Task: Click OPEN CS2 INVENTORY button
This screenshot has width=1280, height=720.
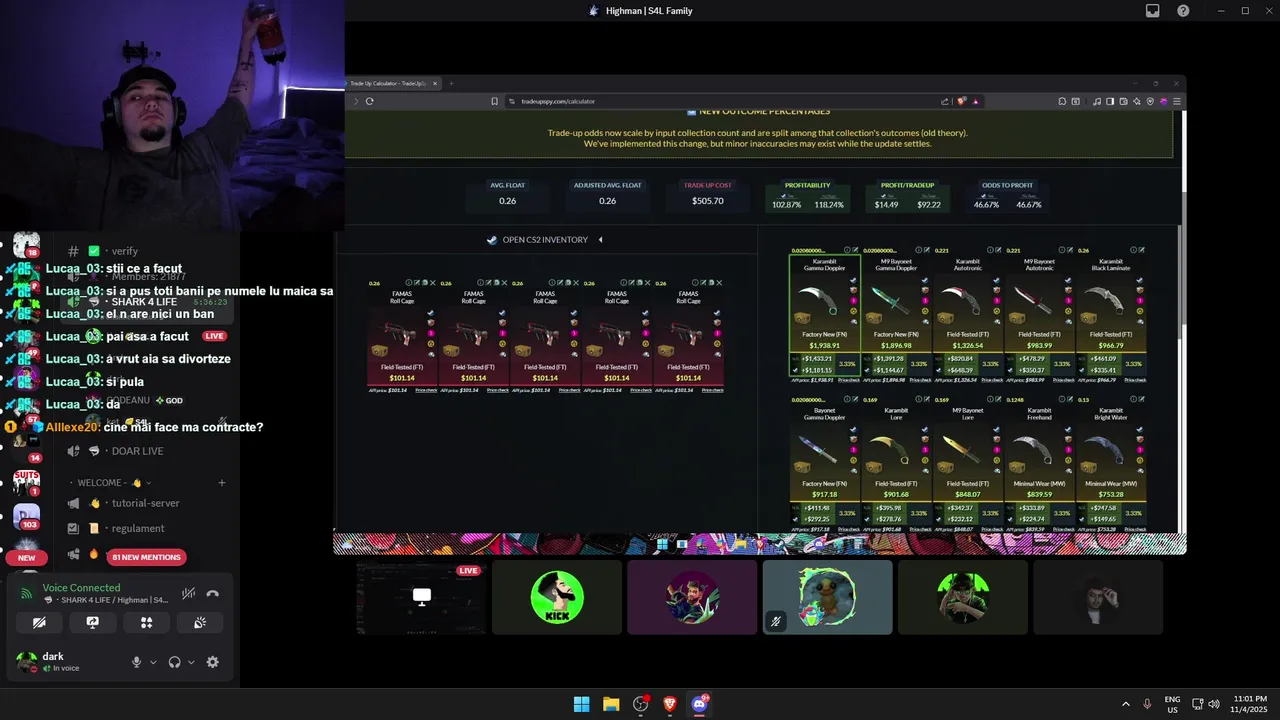Action: click(x=537, y=240)
